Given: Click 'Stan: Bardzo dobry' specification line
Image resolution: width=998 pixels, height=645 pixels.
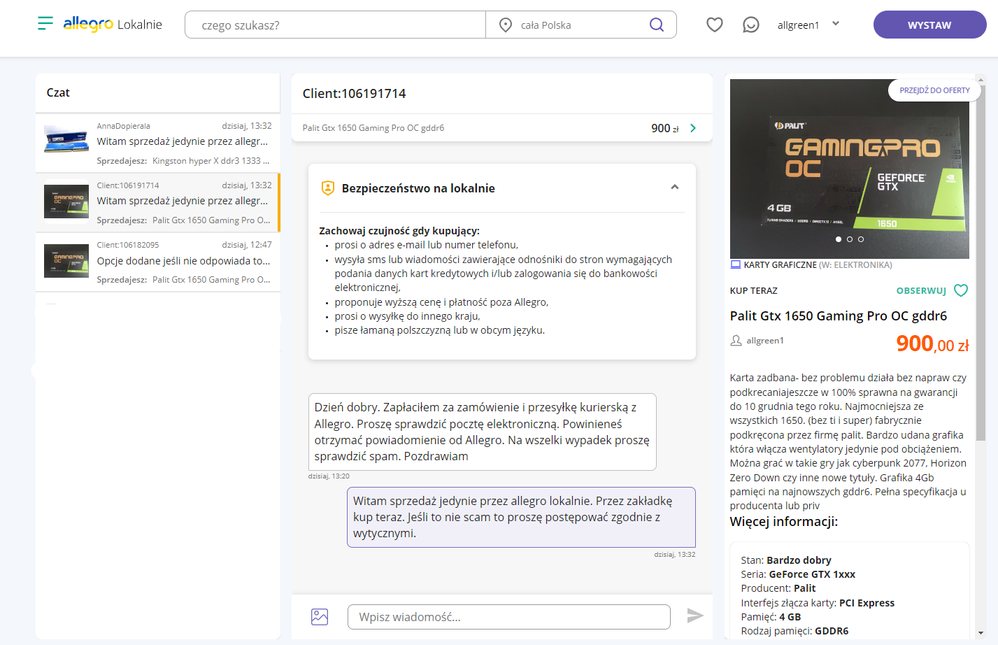Looking at the screenshot, I should [x=786, y=560].
